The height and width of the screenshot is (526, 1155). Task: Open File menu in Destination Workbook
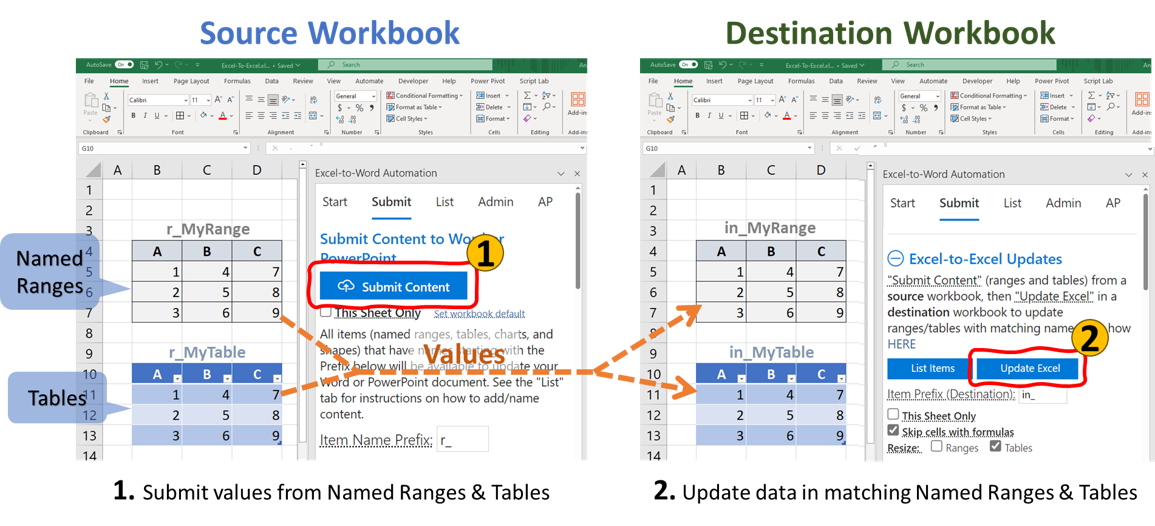tap(653, 81)
